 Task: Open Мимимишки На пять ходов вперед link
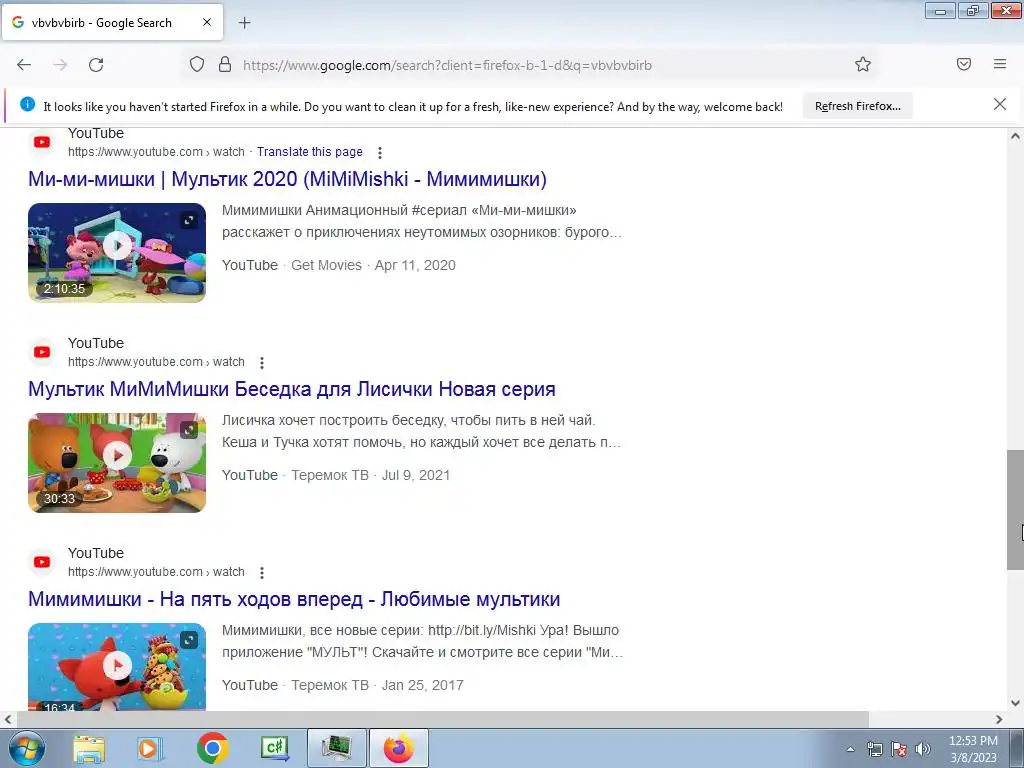pos(294,599)
